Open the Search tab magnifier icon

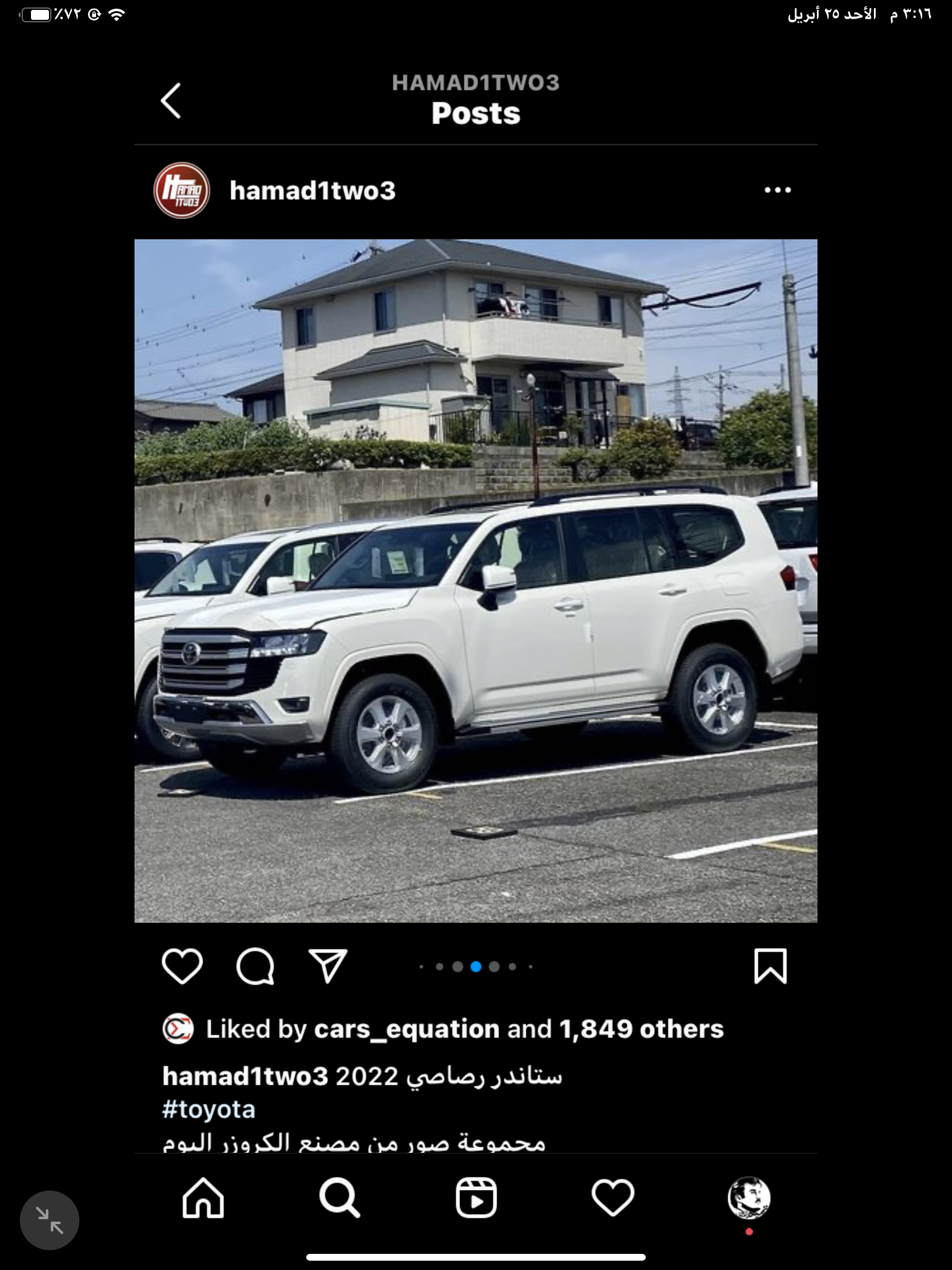pyautogui.click(x=340, y=1198)
